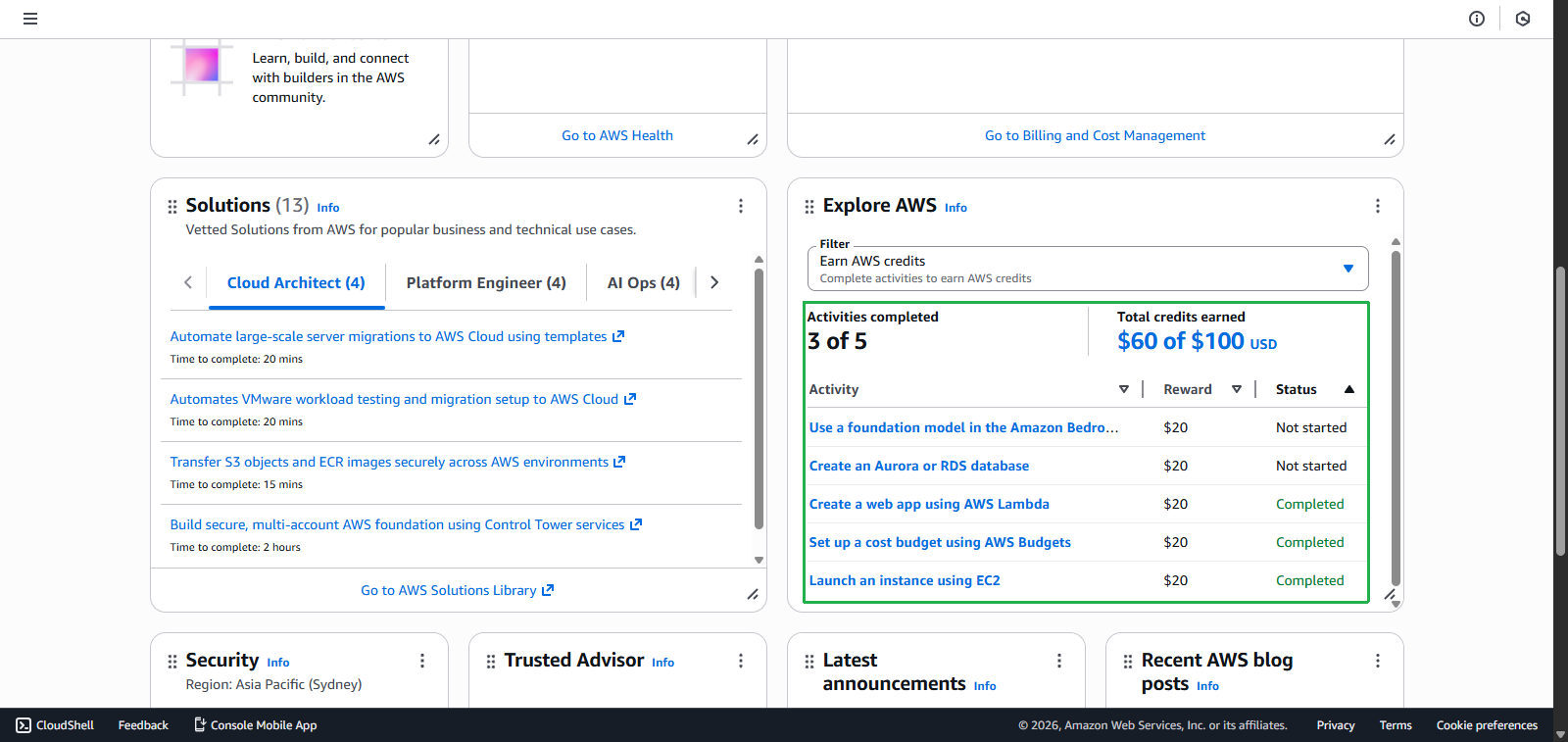Open the Explore AWS widget options menu

tap(1378, 206)
